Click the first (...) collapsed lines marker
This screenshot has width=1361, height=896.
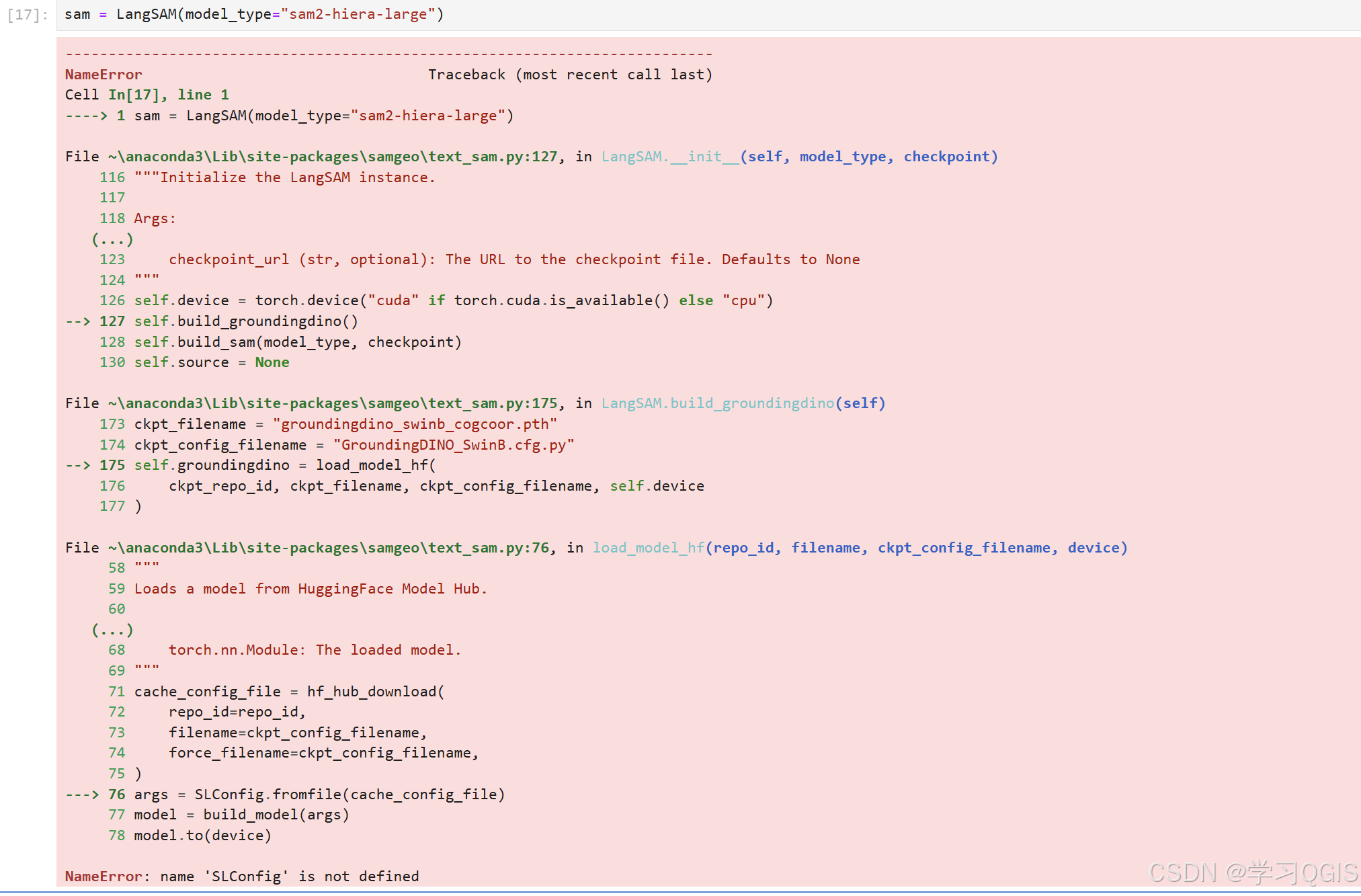[x=112, y=239]
